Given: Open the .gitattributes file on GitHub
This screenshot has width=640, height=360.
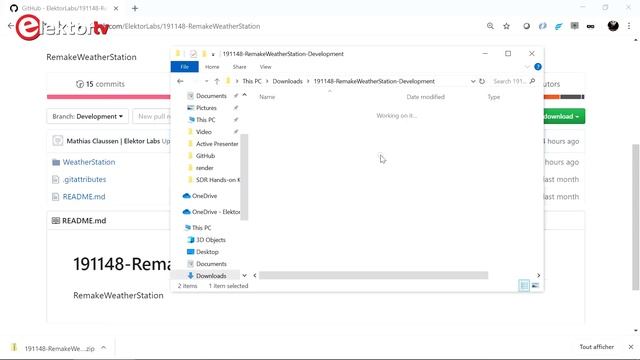Looking at the screenshot, I should pos(84,179).
